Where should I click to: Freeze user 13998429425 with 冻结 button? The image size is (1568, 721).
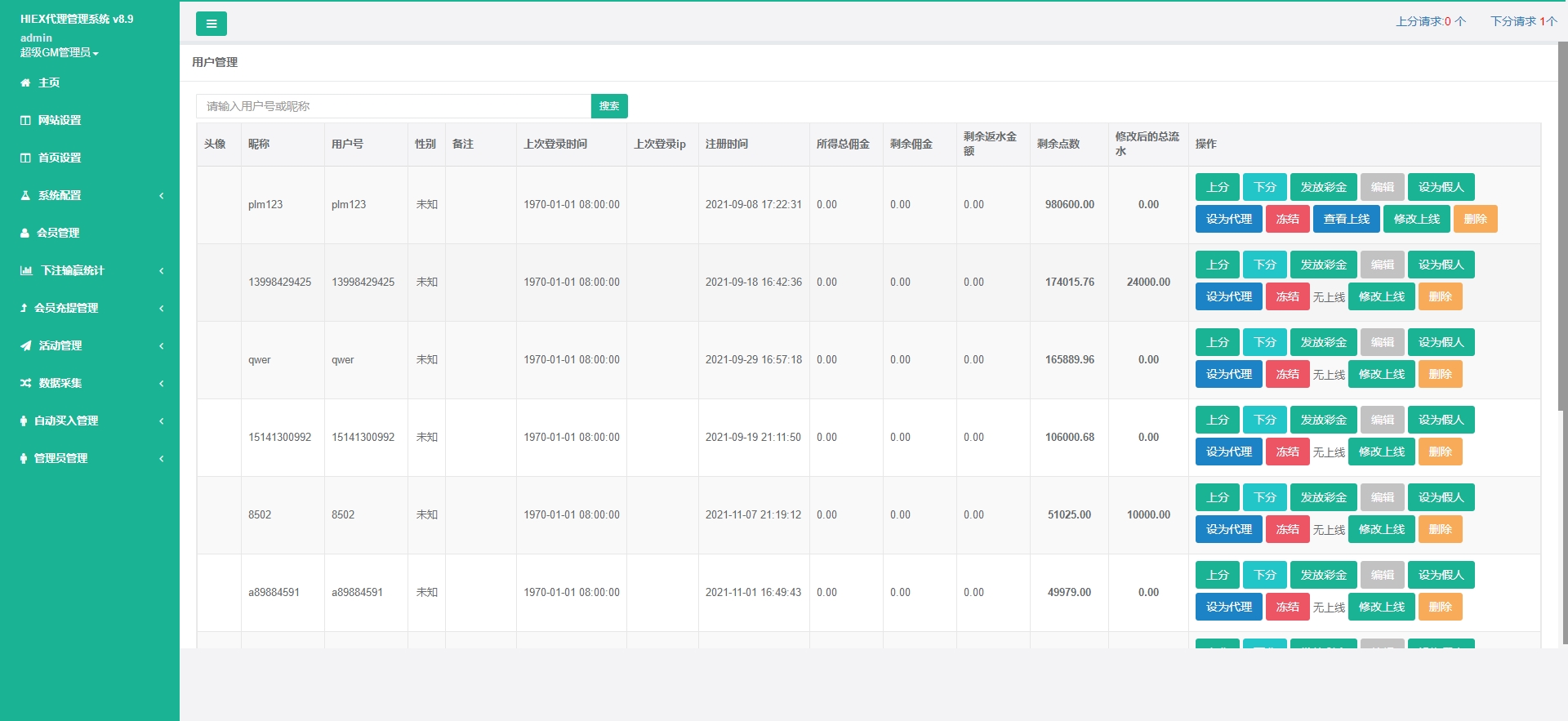(1287, 296)
